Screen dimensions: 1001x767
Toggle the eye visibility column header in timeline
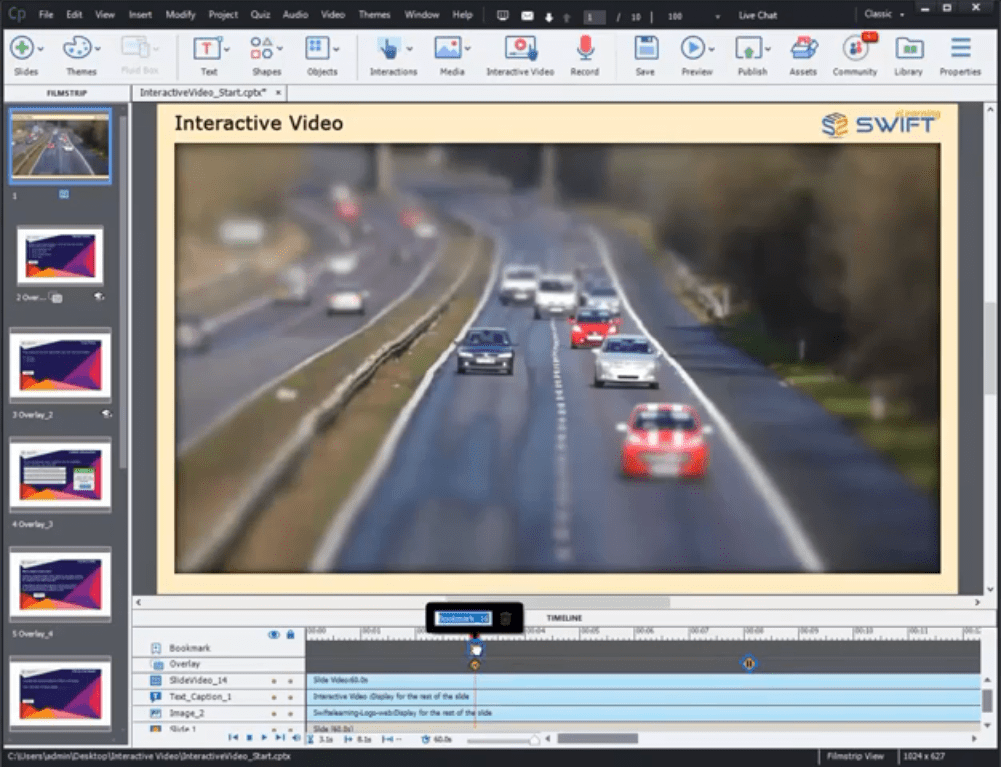[x=274, y=634]
